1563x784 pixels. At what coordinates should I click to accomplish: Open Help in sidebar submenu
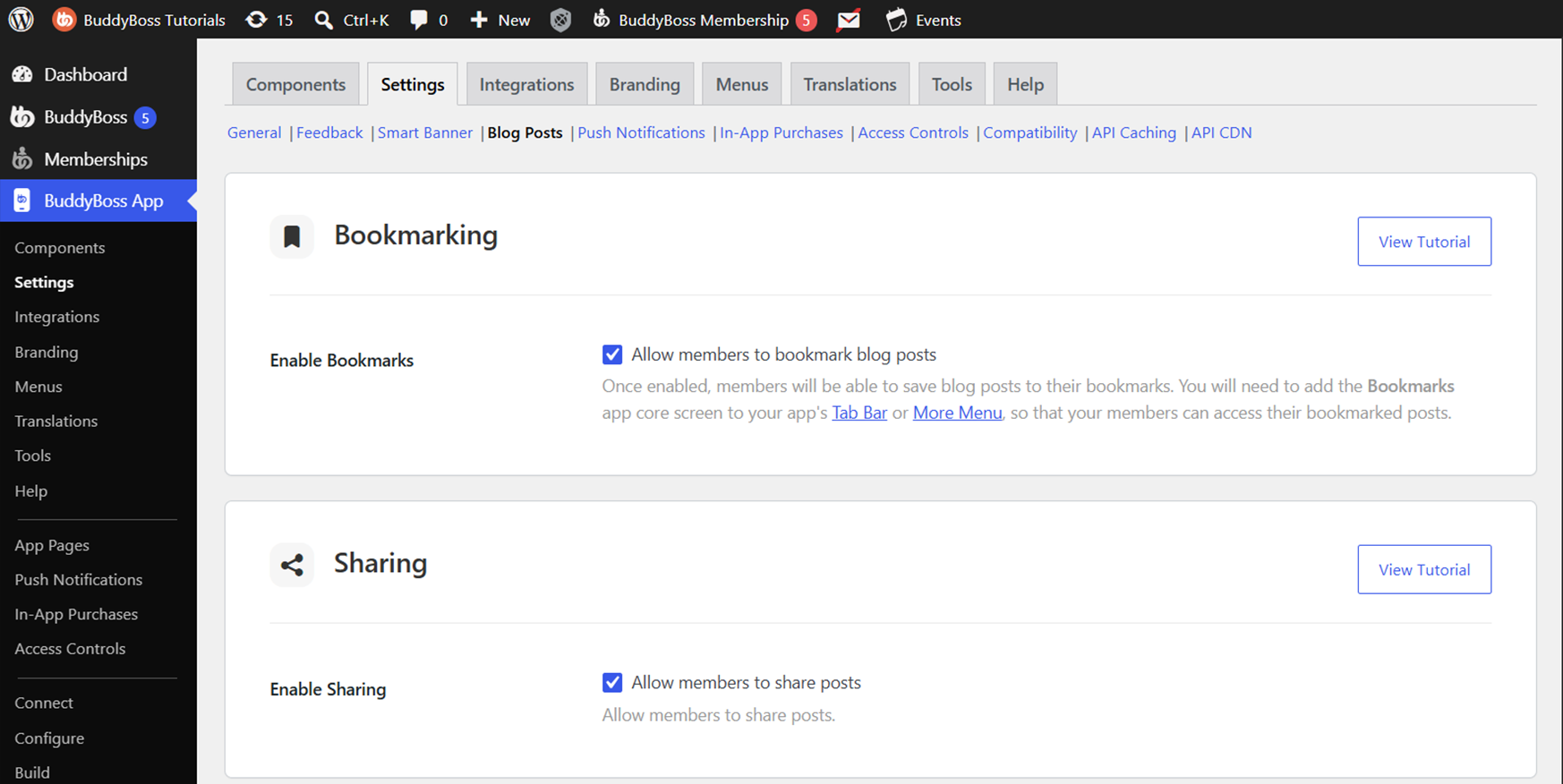[x=30, y=490]
